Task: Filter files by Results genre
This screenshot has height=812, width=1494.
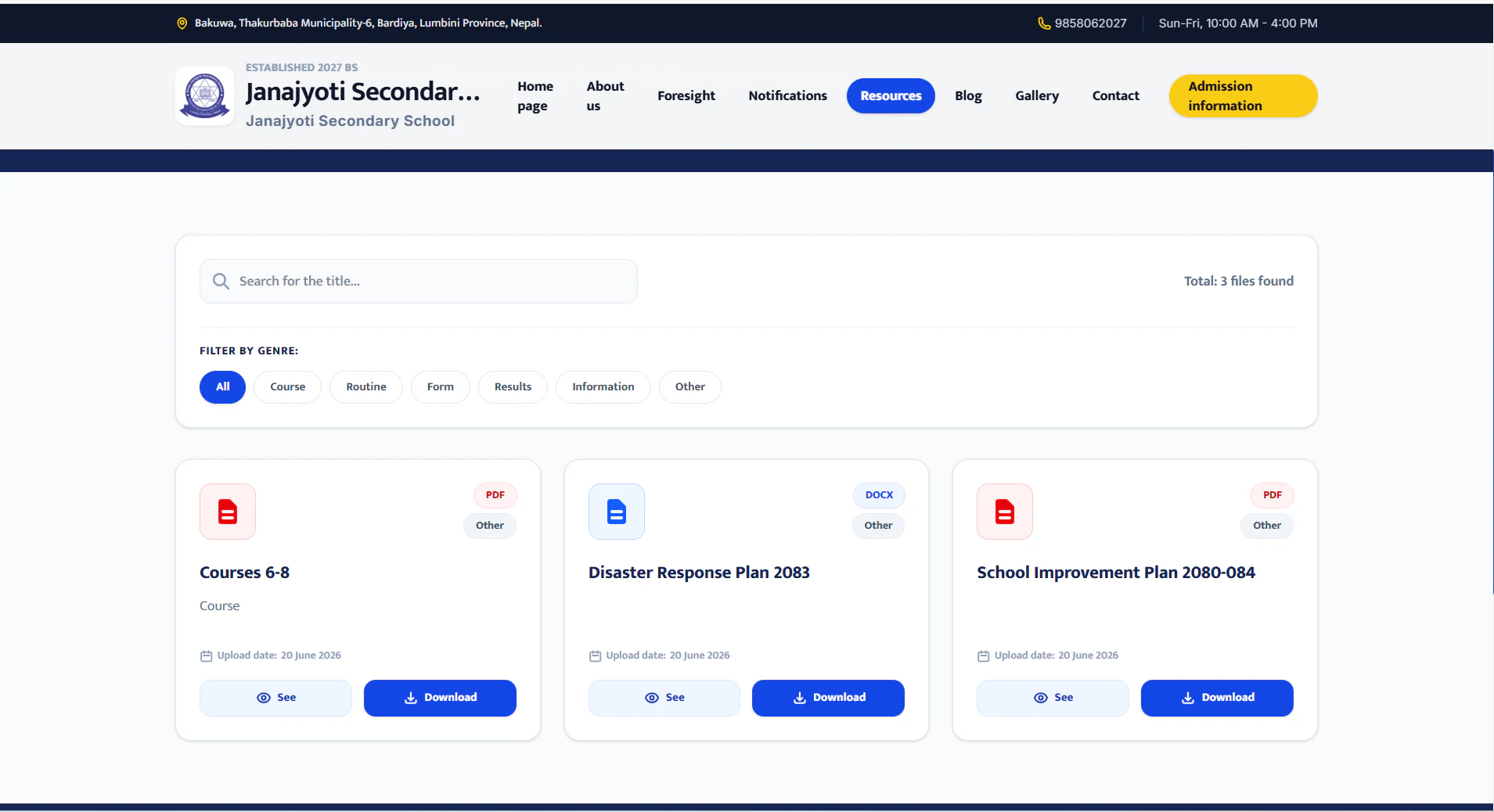Action: click(x=513, y=387)
